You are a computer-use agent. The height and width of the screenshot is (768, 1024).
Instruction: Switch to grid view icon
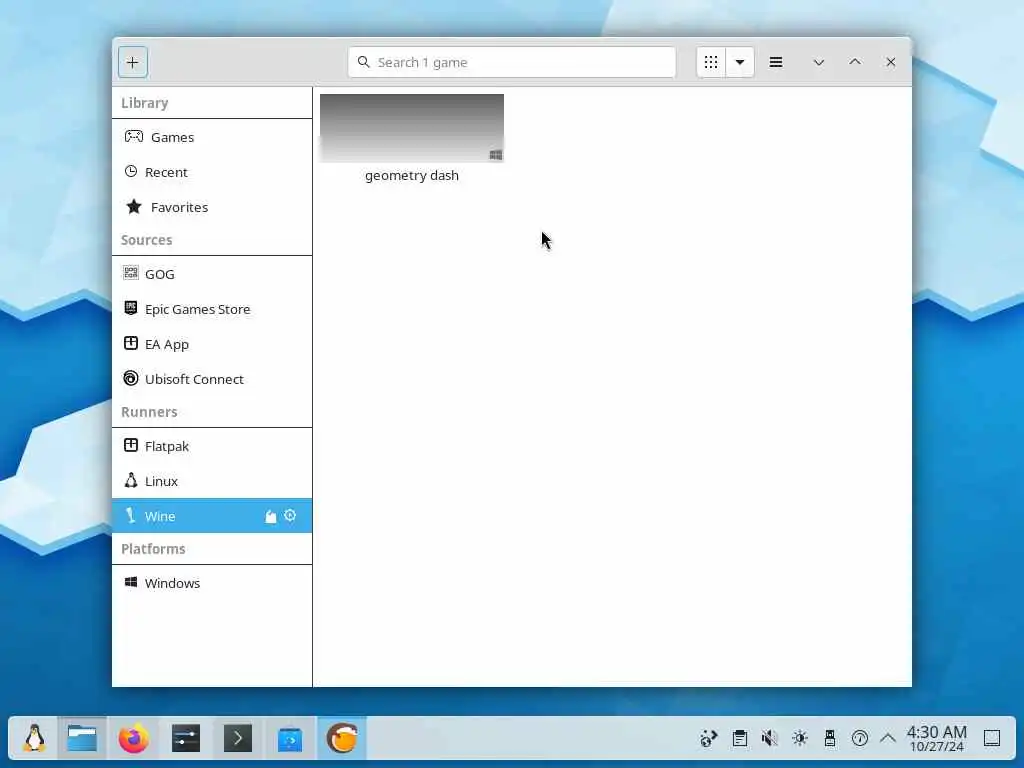(x=711, y=63)
